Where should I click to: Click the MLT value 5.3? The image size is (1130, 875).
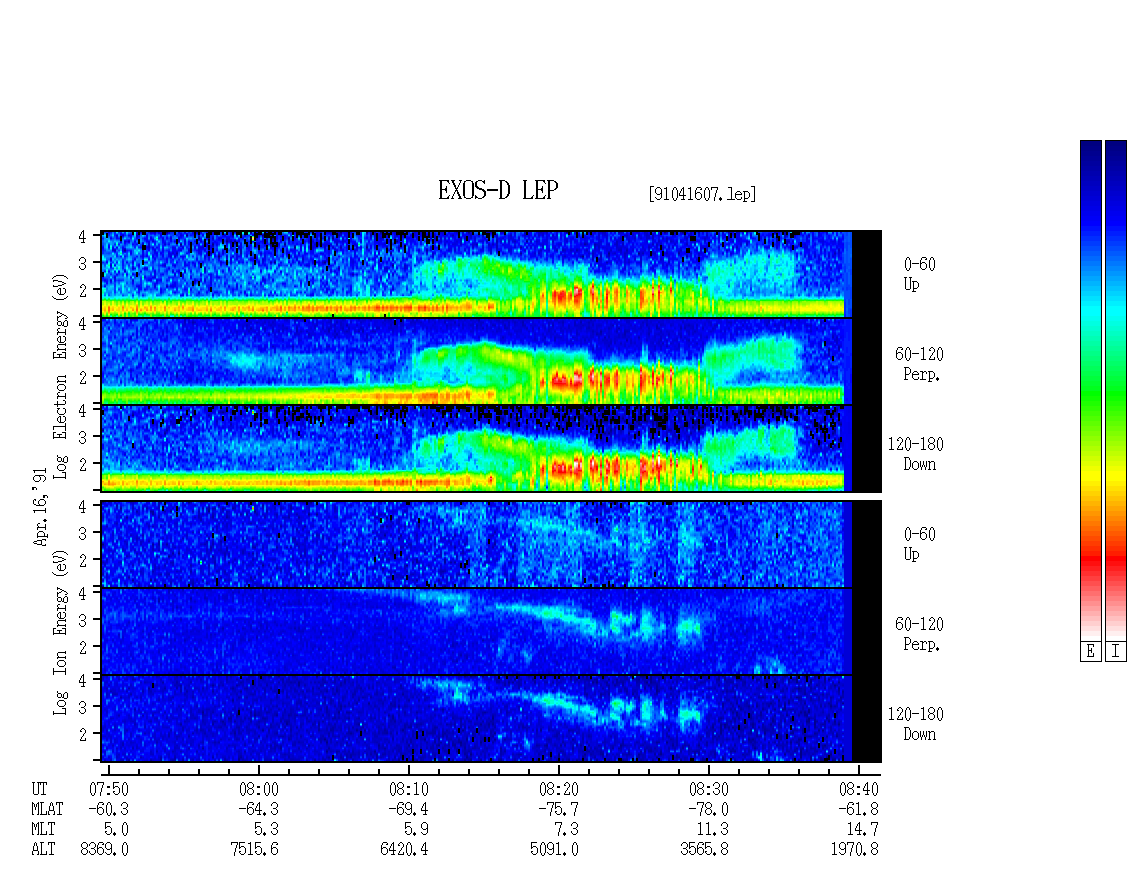267,830
